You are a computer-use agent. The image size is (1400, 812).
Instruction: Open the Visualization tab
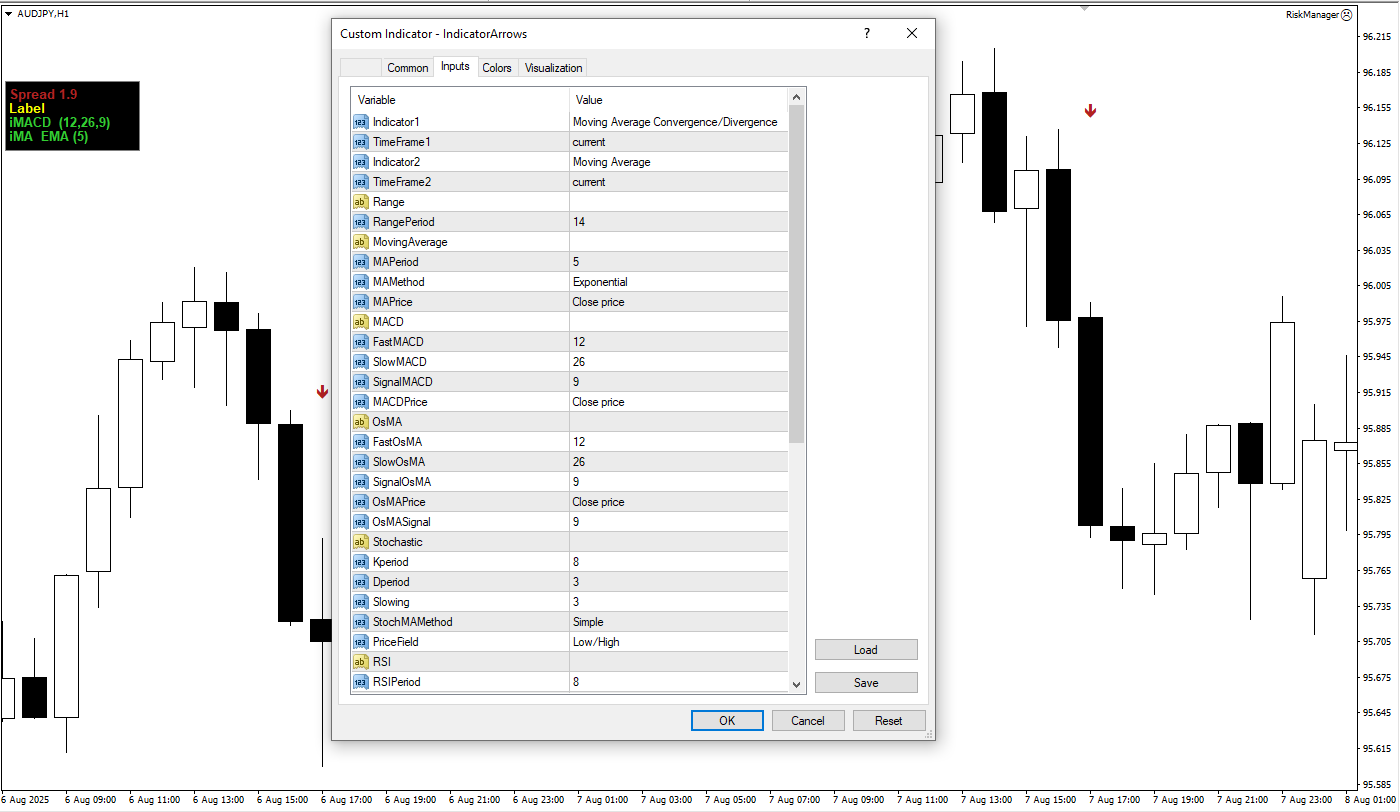point(552,67)
